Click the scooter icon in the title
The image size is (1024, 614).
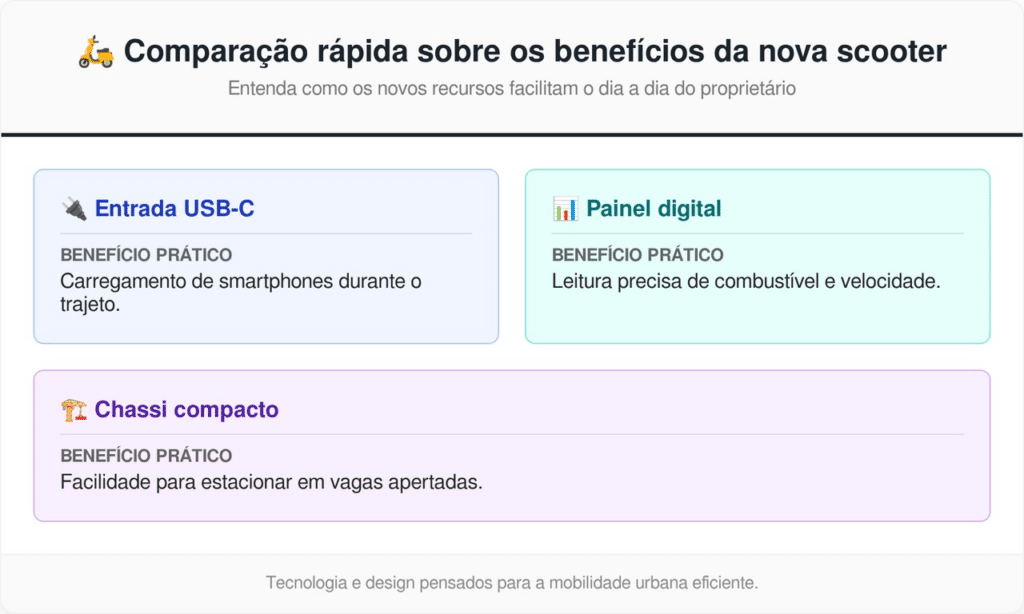click(x=96, y=51)
